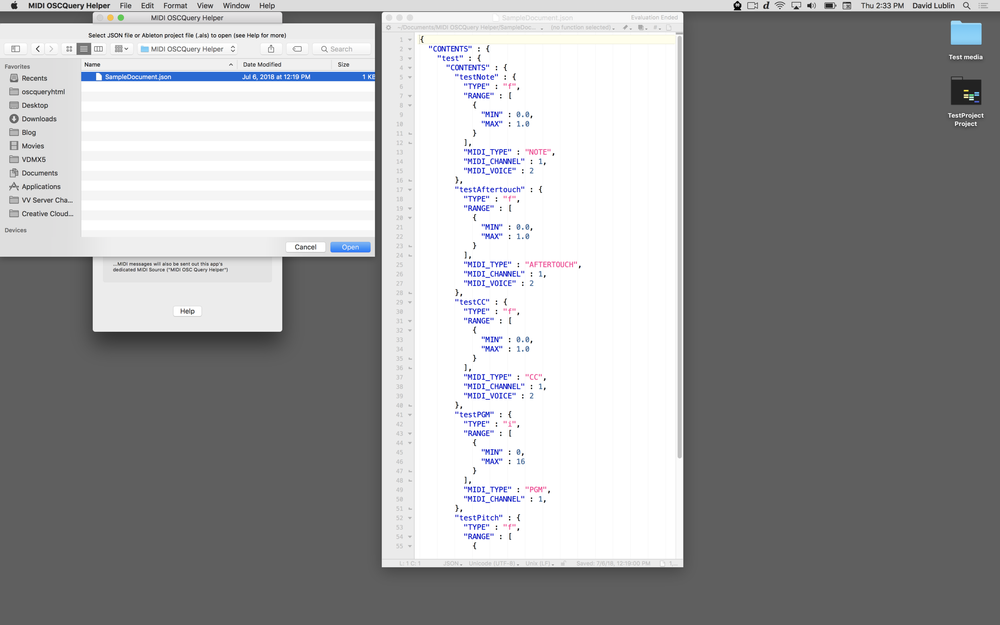The width and height of the screenshot is (1000, 625).
Task: Open the editor gear icon menu
Action: tap(388, 28)
